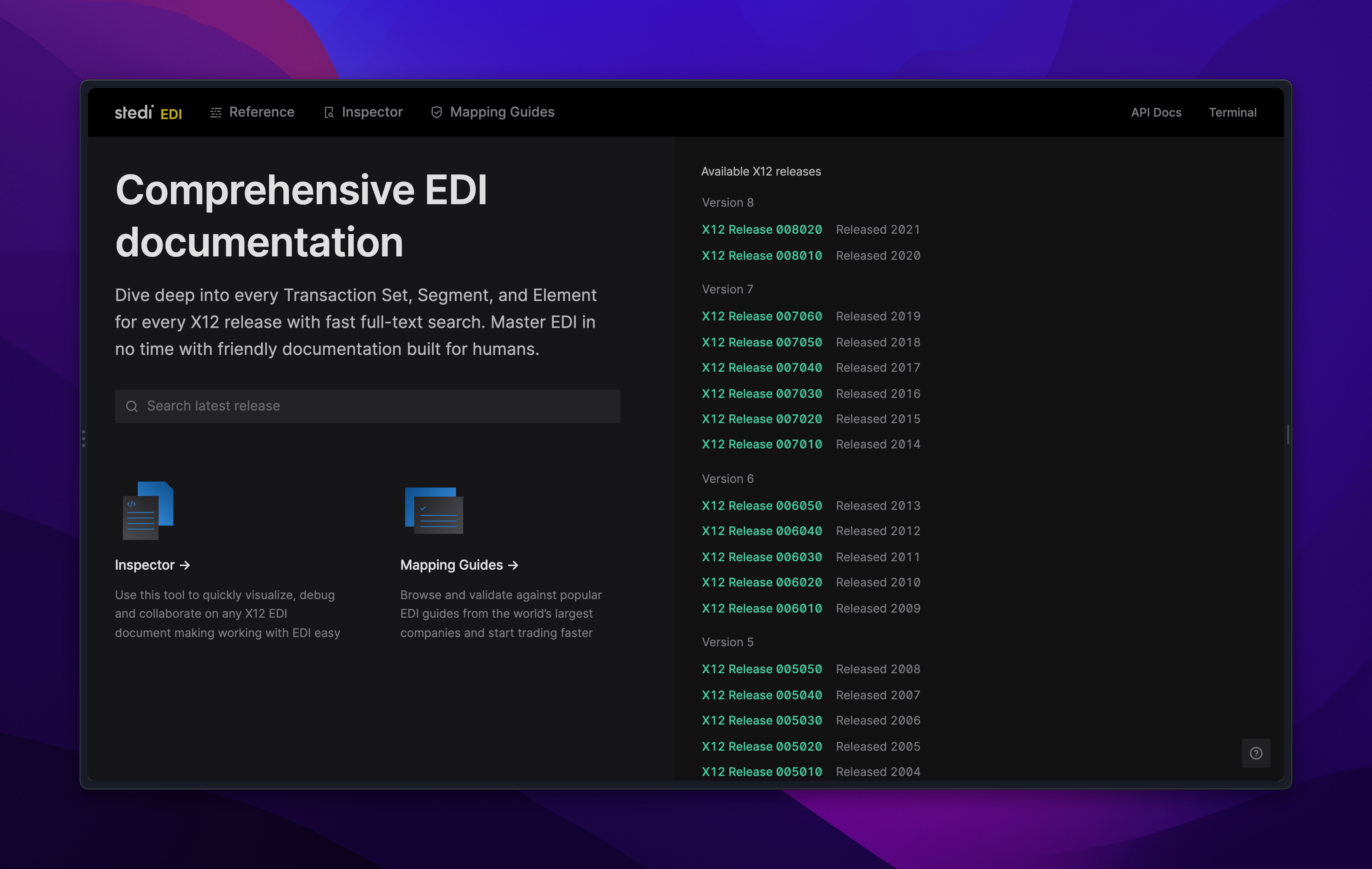Click 'Released 2013' text

pyautogui.click(x=878, y=506)
